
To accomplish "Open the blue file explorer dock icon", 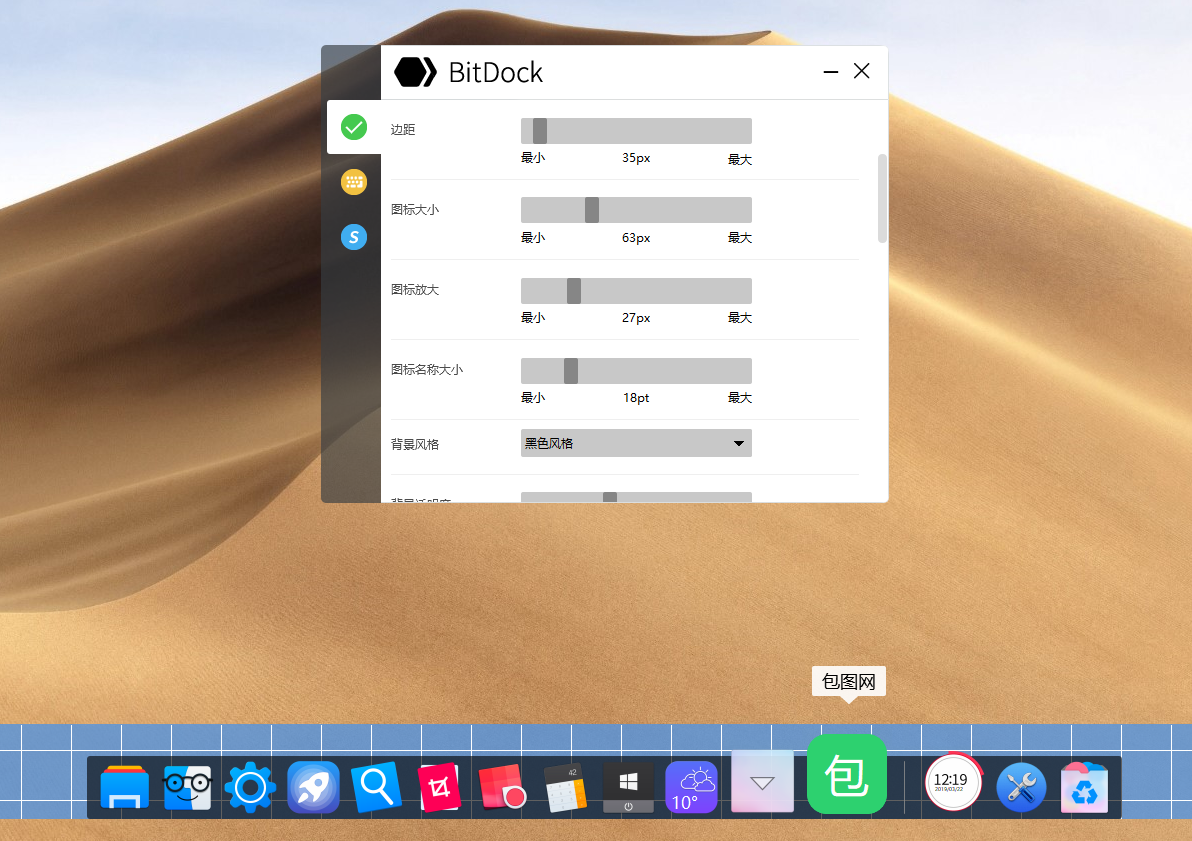I will pos(125,786).
